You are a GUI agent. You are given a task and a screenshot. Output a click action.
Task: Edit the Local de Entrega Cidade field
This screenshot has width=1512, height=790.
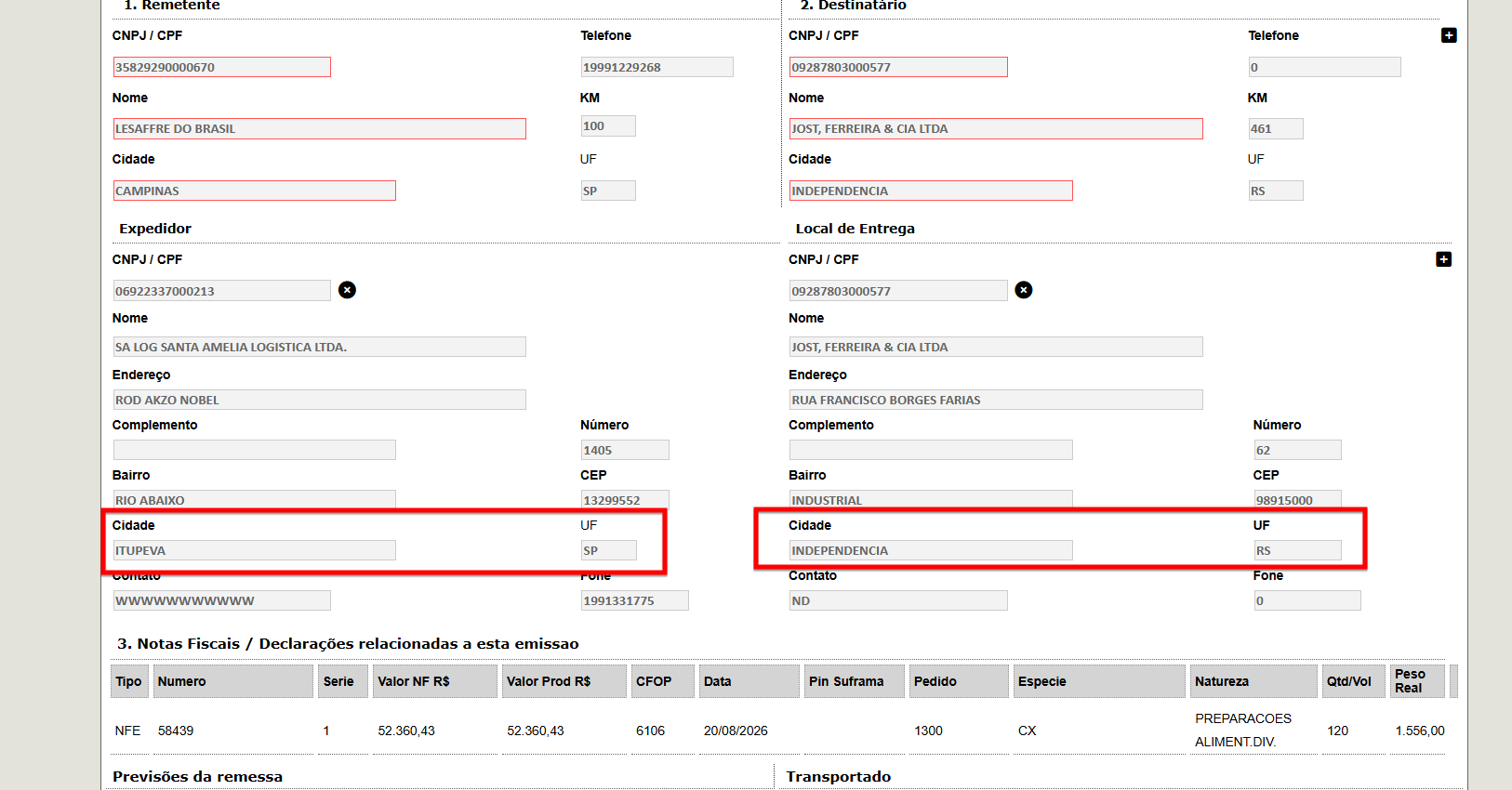click(931, 550)
